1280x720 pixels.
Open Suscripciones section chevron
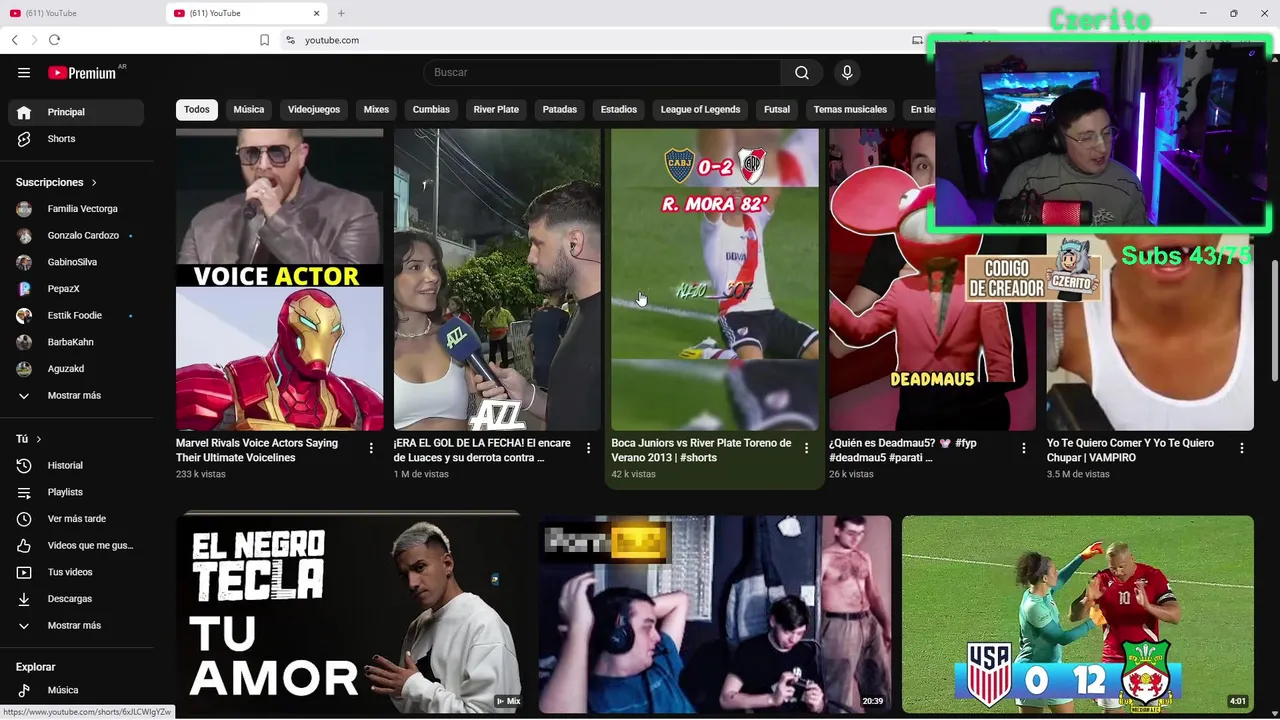point(94,182)
